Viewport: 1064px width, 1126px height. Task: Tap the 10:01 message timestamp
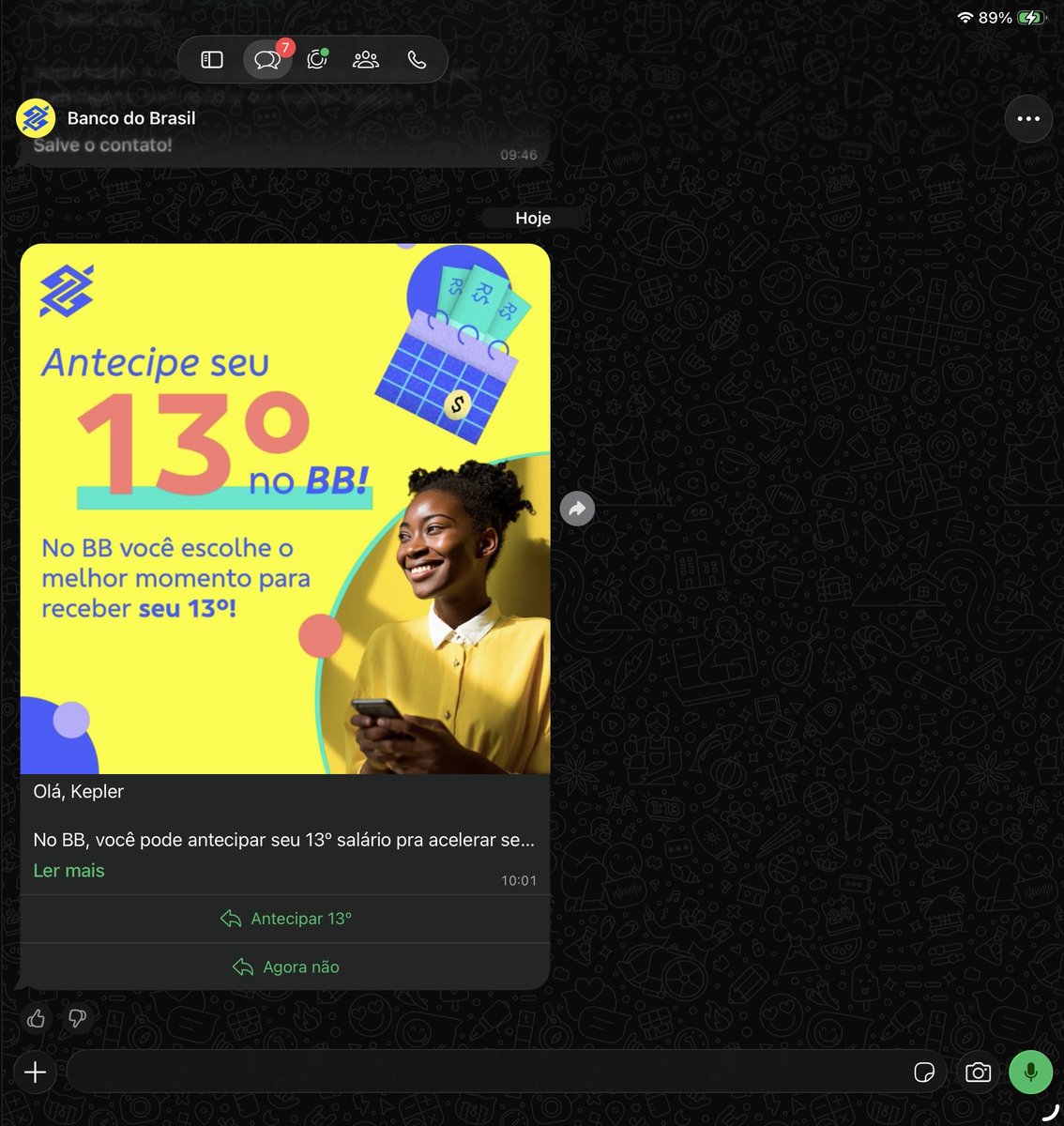pyautogui.click(x=519, y=880)
